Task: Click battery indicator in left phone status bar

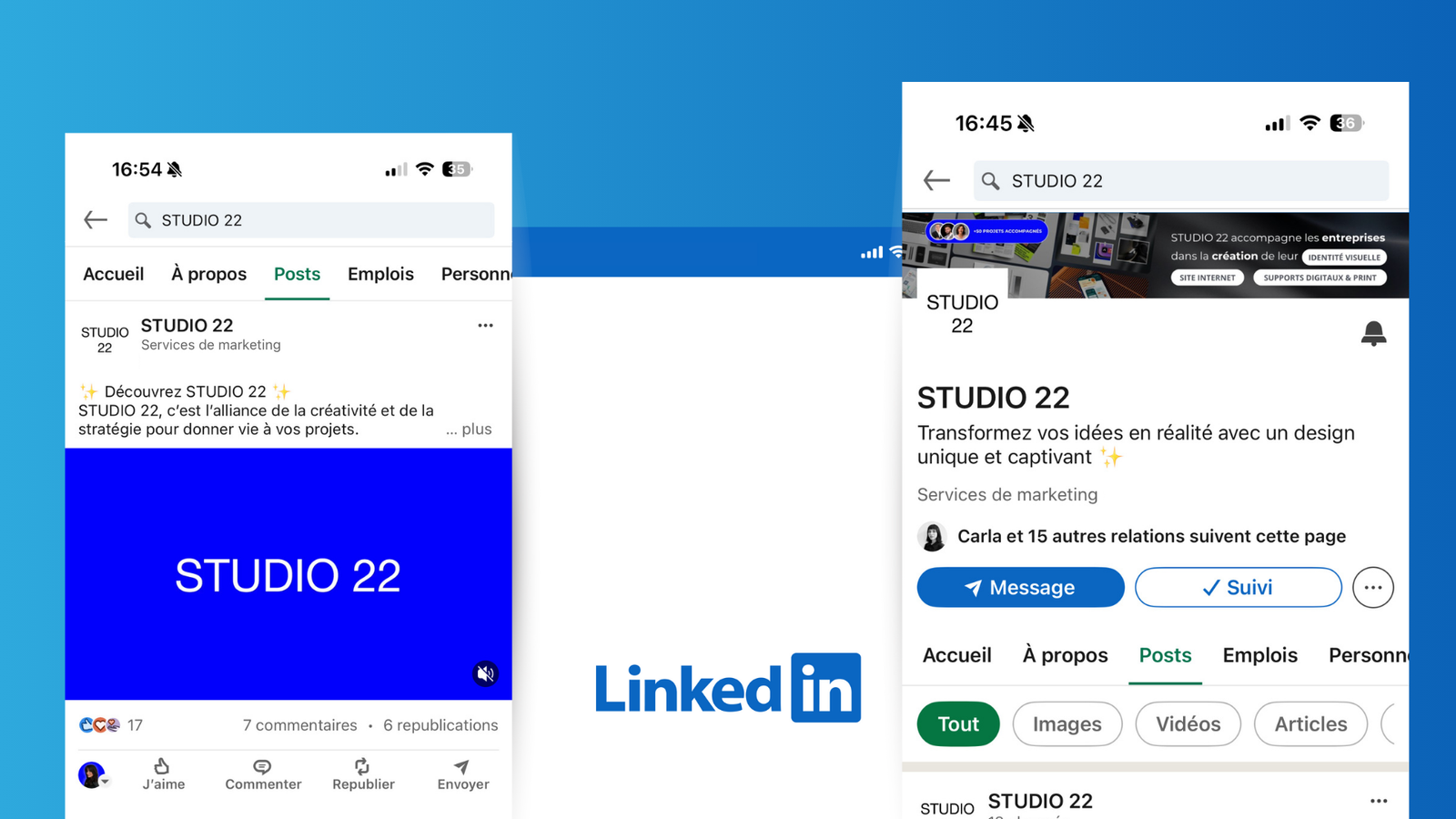Action: click(457, 169)
